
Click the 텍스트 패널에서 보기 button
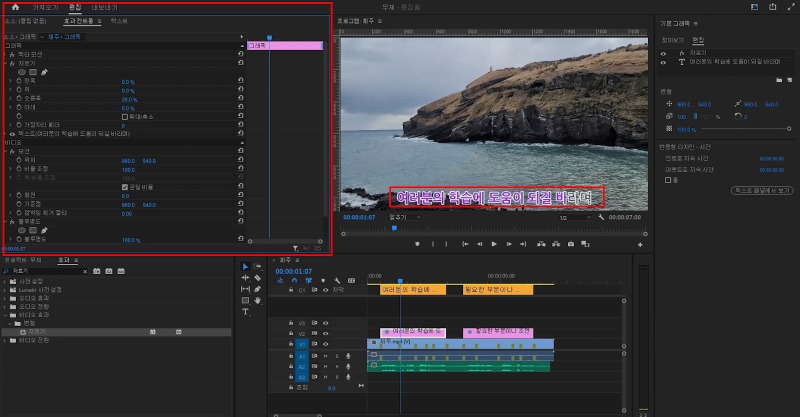point(762,189)
